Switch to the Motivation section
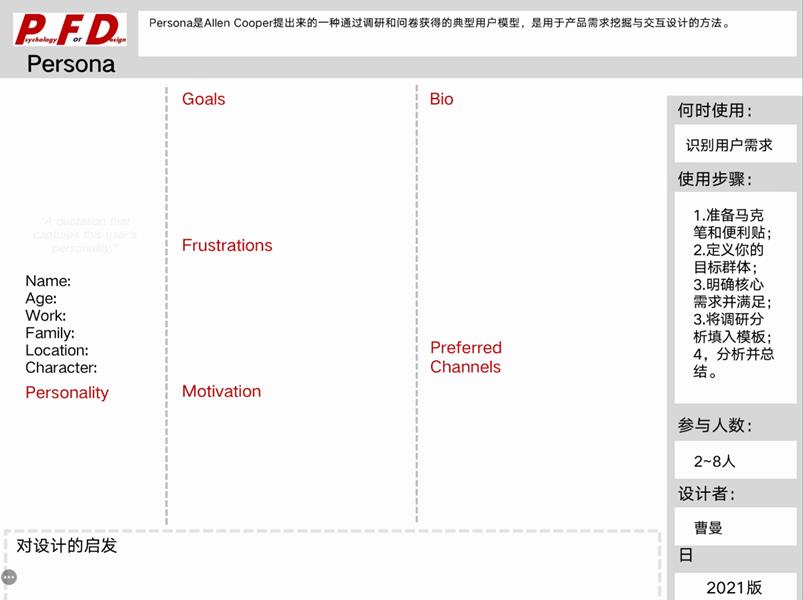 point(220,391)
